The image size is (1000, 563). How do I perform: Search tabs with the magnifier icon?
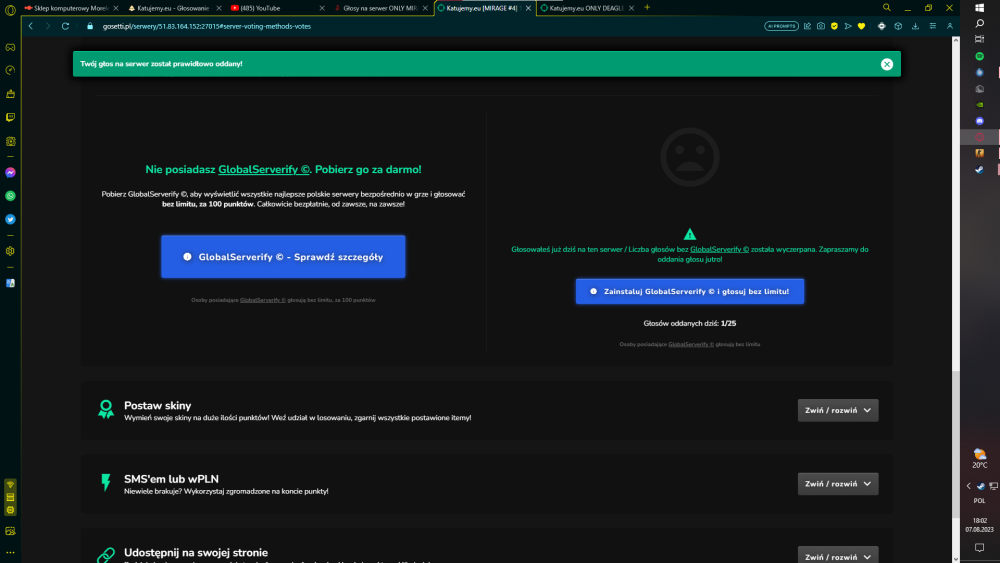tap(886, 8)
